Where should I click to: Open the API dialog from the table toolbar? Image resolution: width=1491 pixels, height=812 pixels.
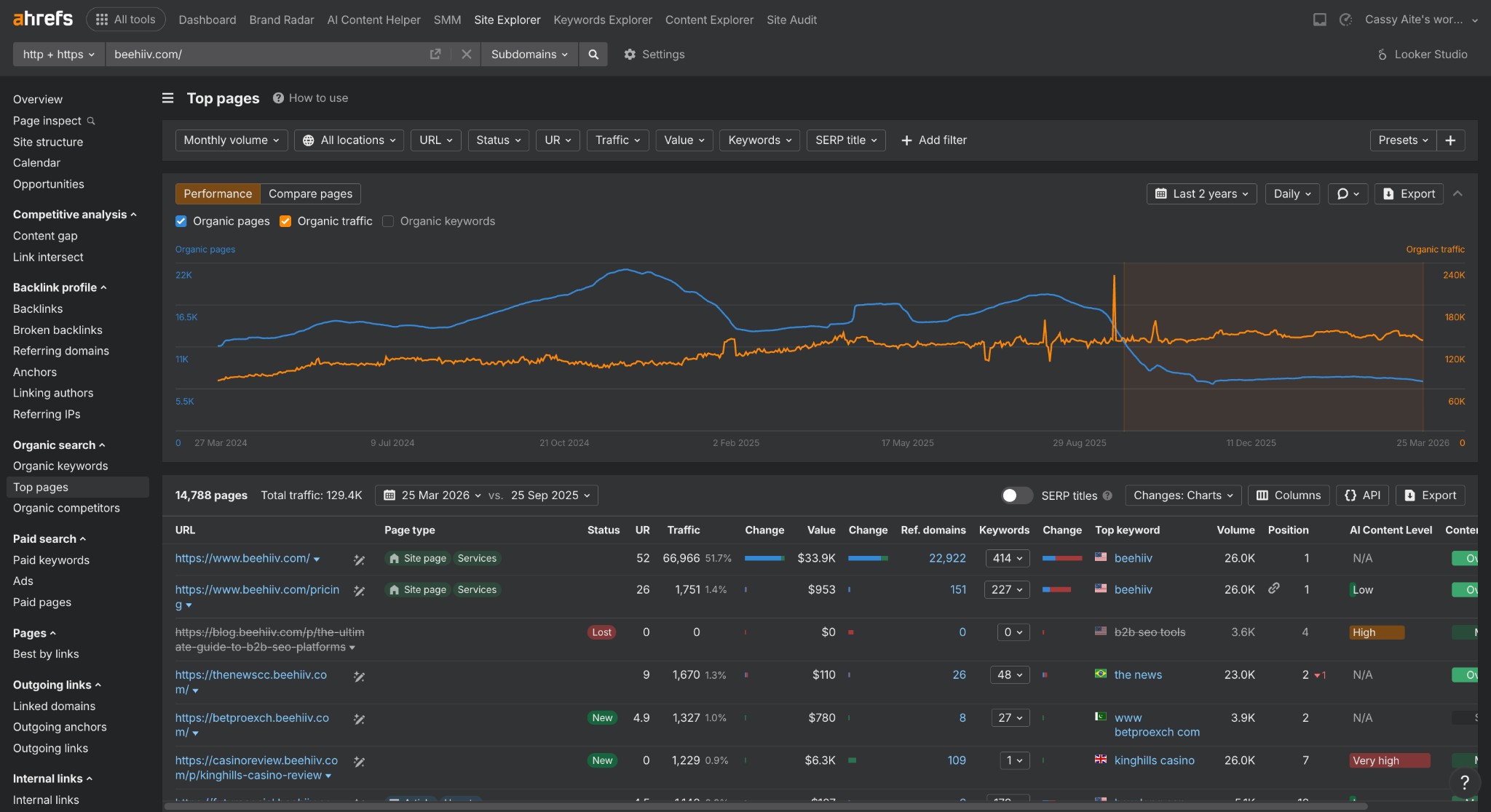coord(1361,495)
